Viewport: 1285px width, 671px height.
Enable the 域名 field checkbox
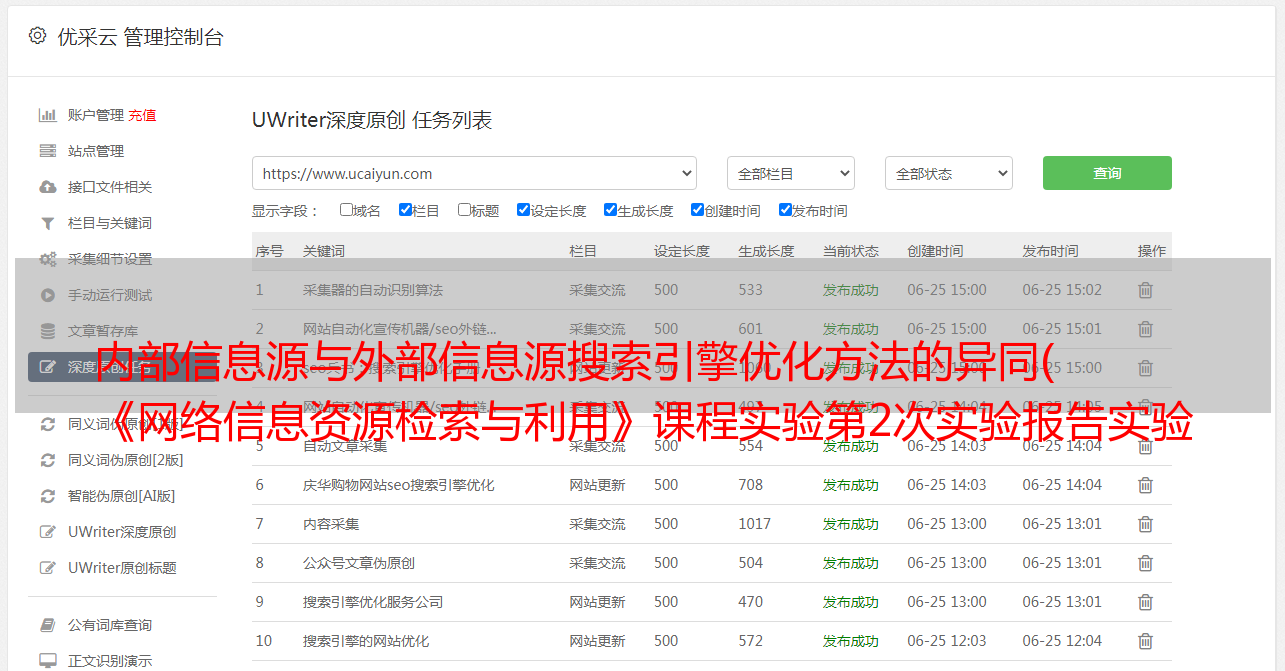tap(346, 210)
